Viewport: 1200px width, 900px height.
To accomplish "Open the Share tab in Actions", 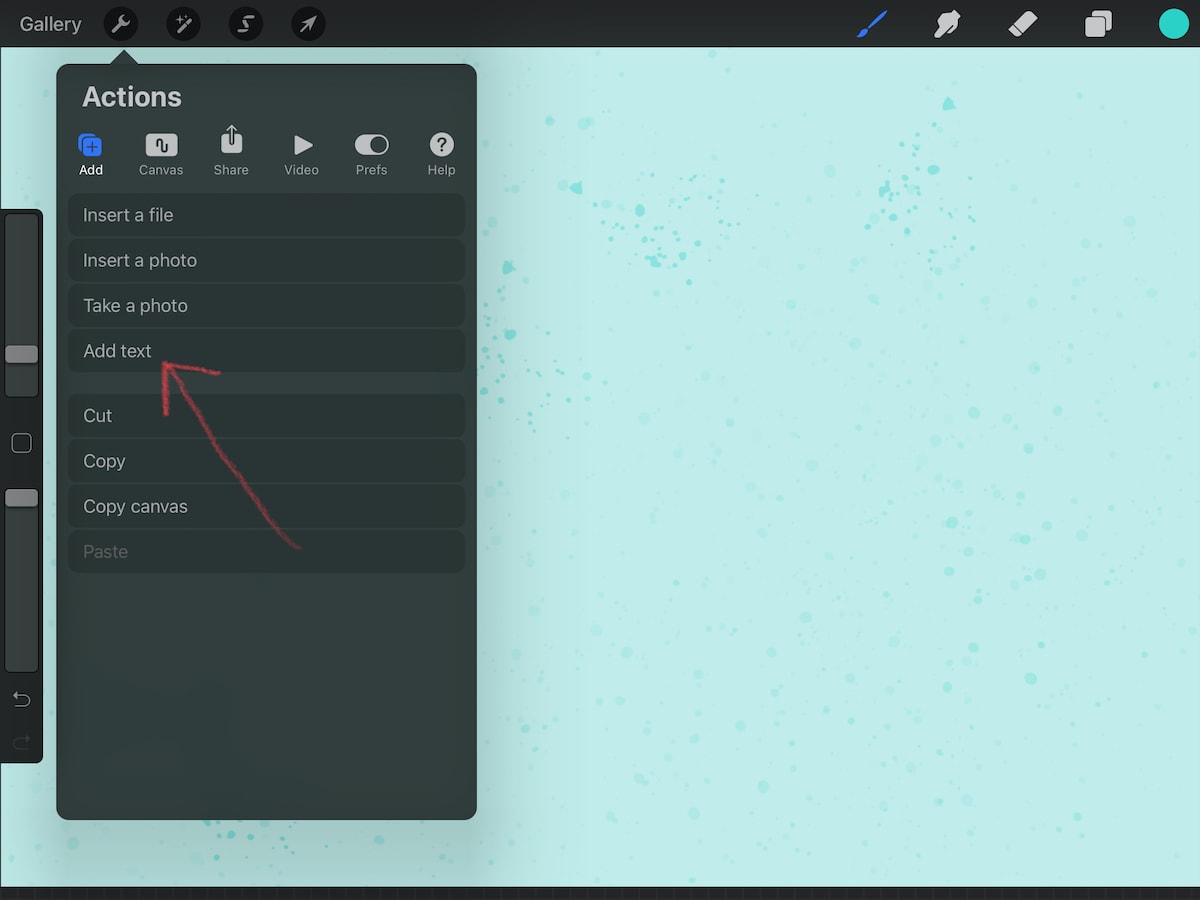I will click(231, 152).
